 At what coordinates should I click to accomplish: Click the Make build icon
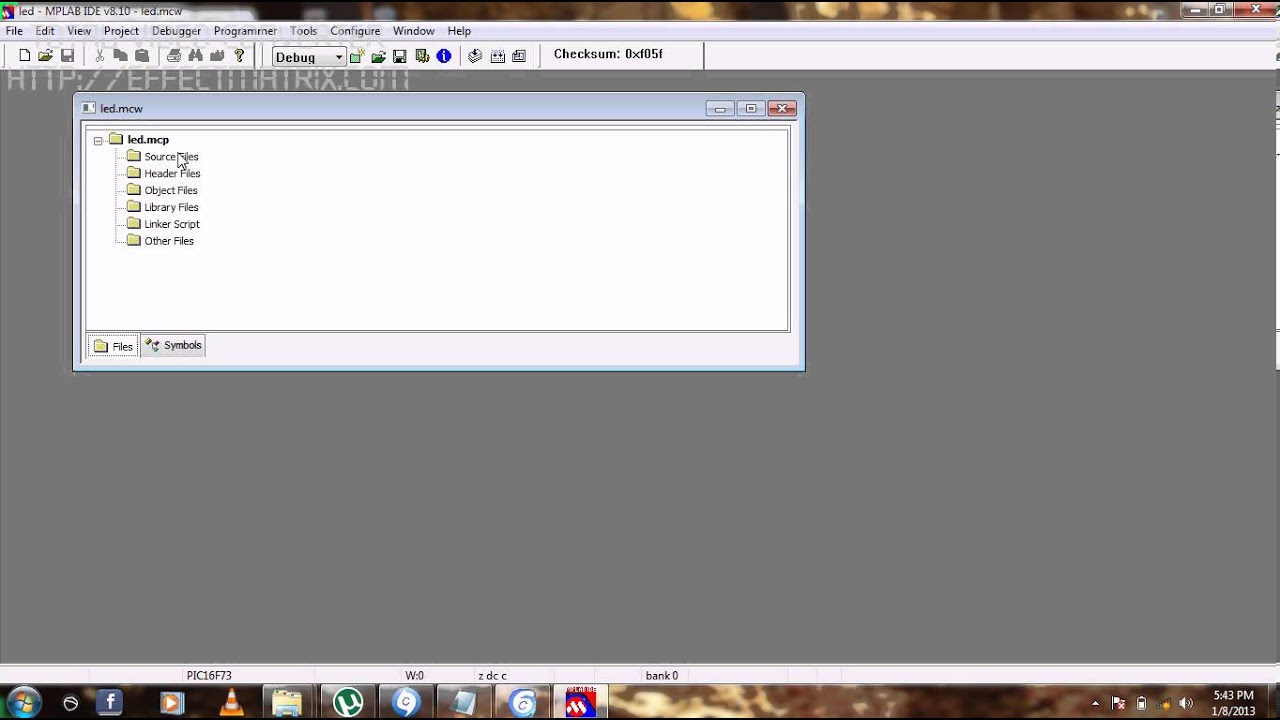point(475,57)
